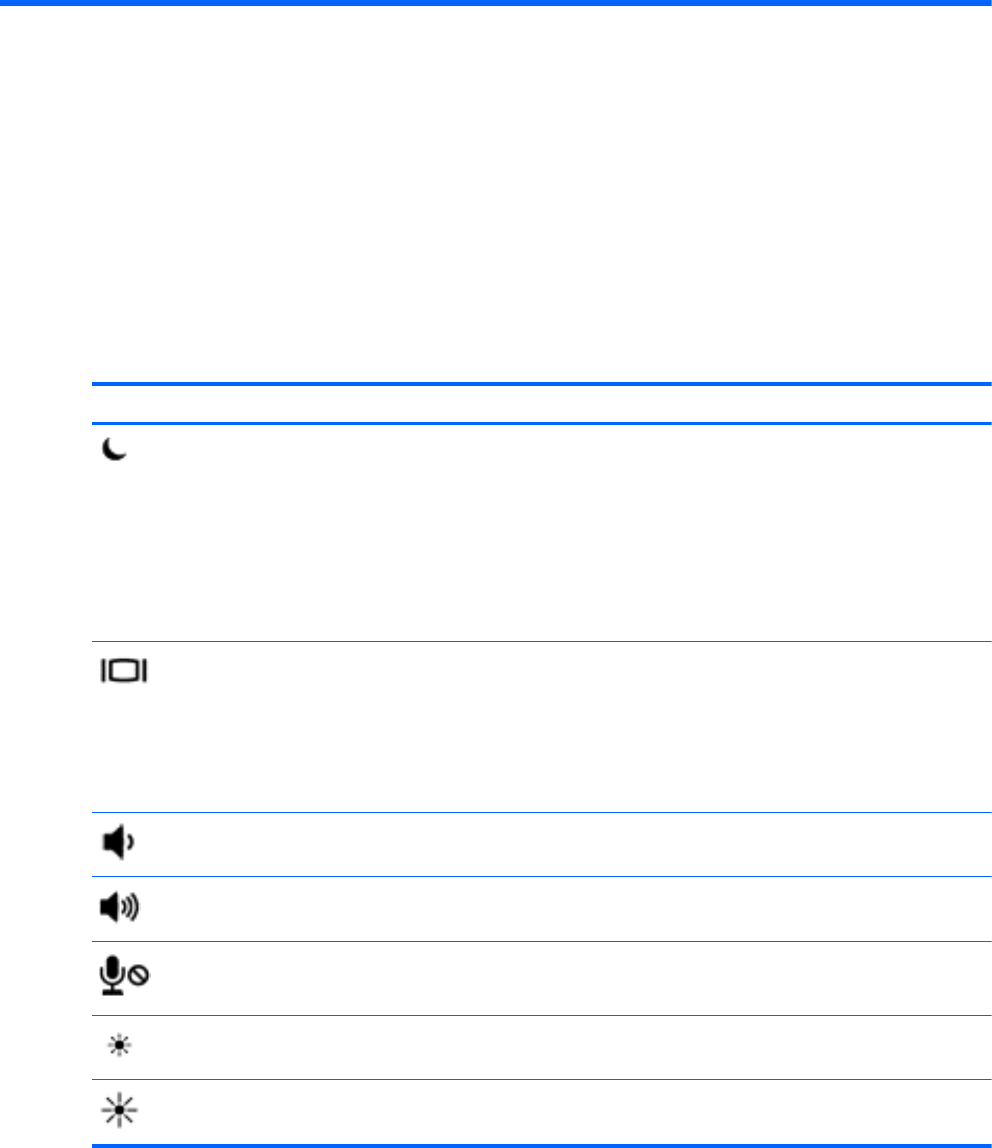Viewport: 992px width, 1148px height.
Task: Click the divider line between the two speaker rows
Action: pos(540,877)
